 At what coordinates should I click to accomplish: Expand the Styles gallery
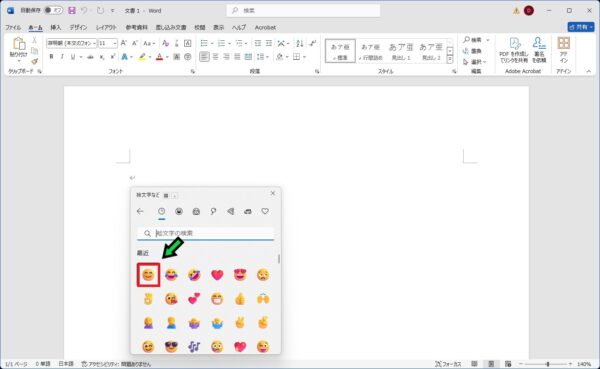click(x=450, y=60)
